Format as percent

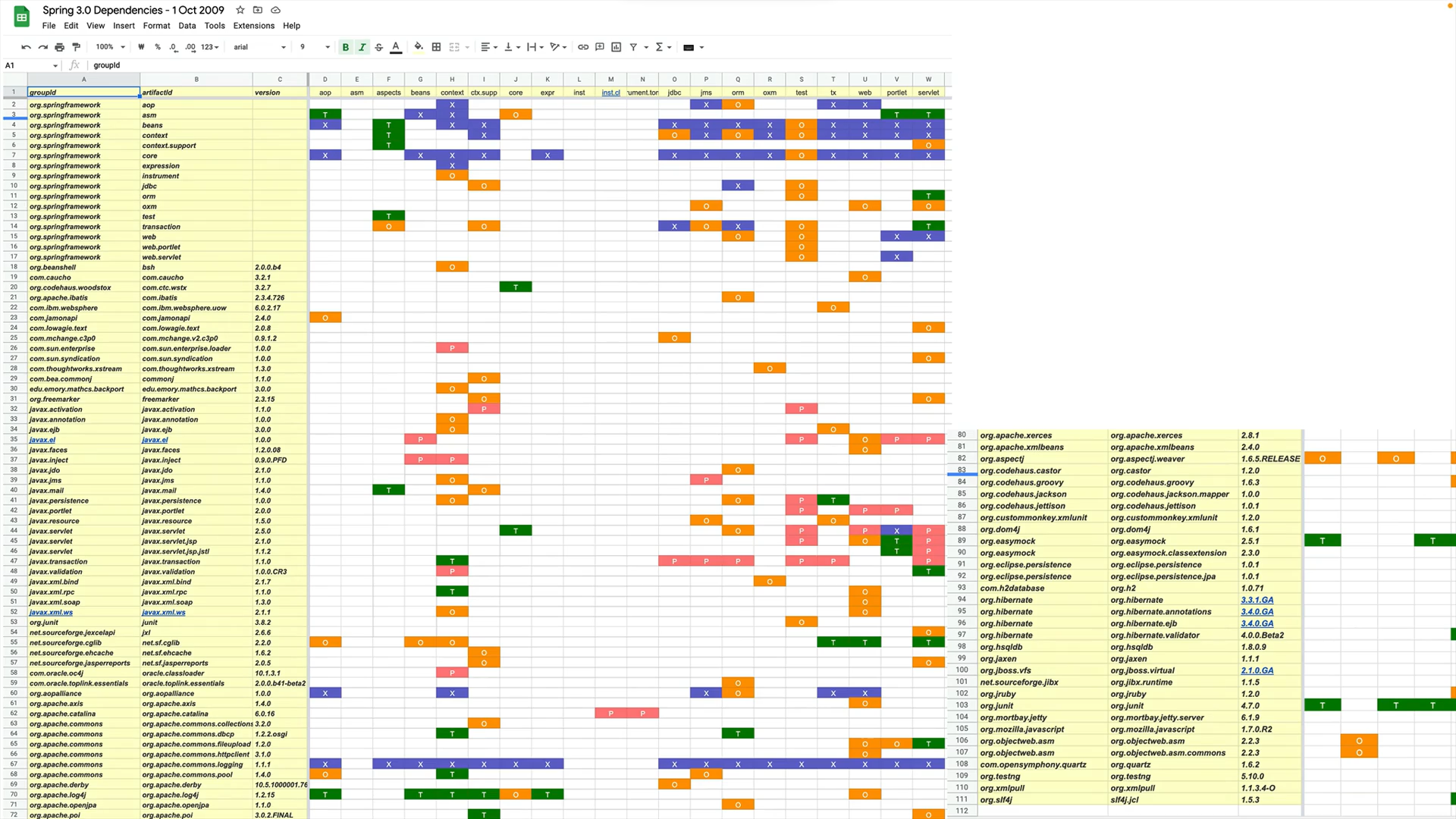click(x=158, y=47)
